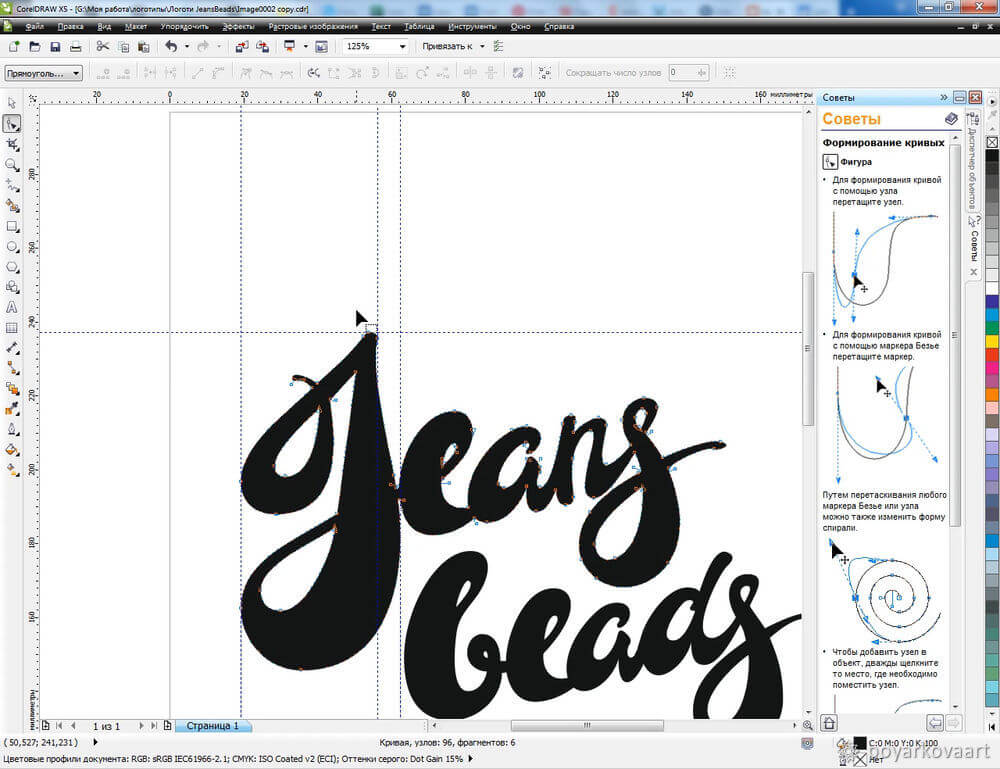Click the node reduction value field
This screenshot has width=1000, height=769.
pos(682,73)
